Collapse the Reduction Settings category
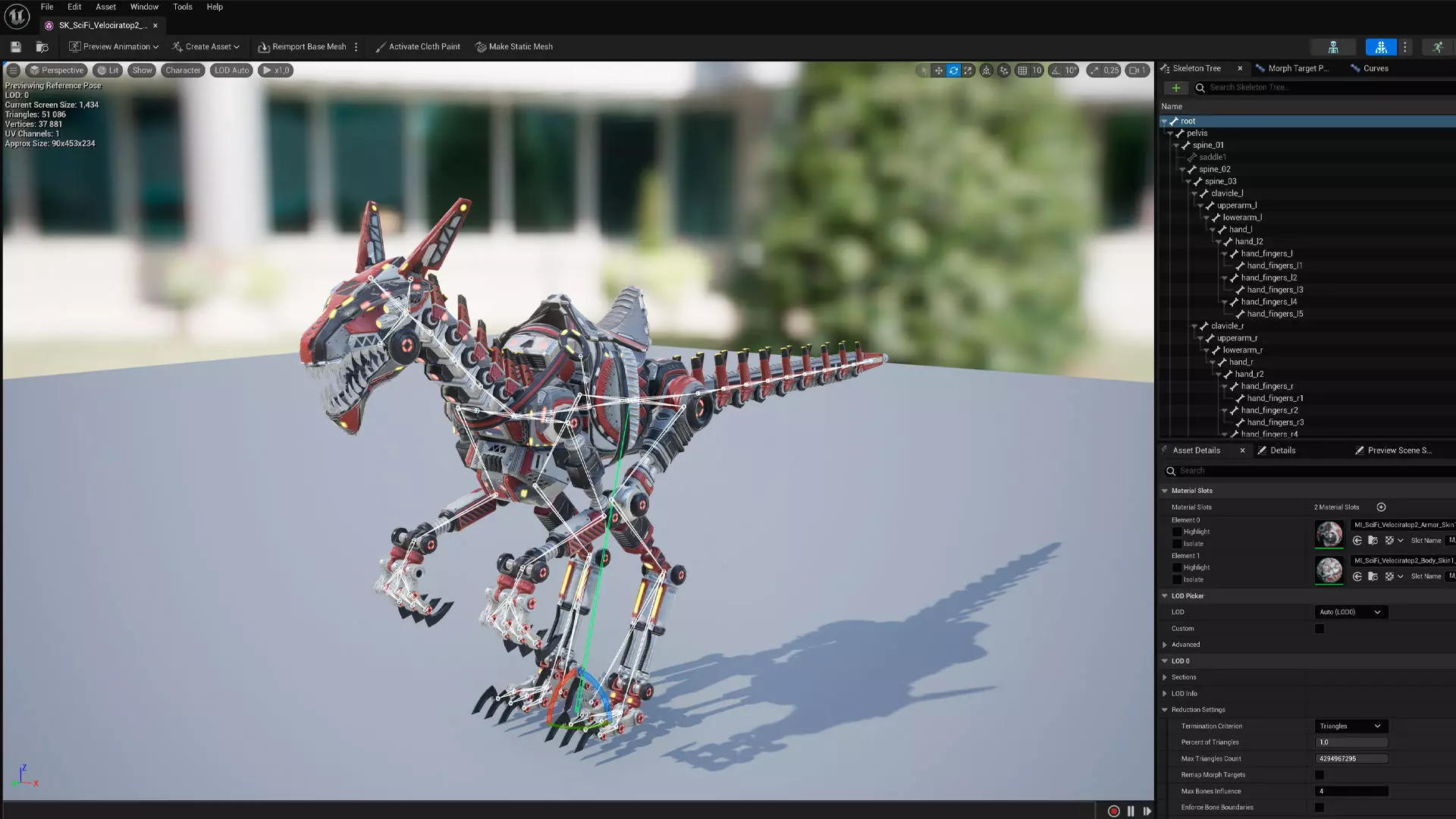Image resolution: width=1456 pixels, height=819 pixels. coord(1165,710)
